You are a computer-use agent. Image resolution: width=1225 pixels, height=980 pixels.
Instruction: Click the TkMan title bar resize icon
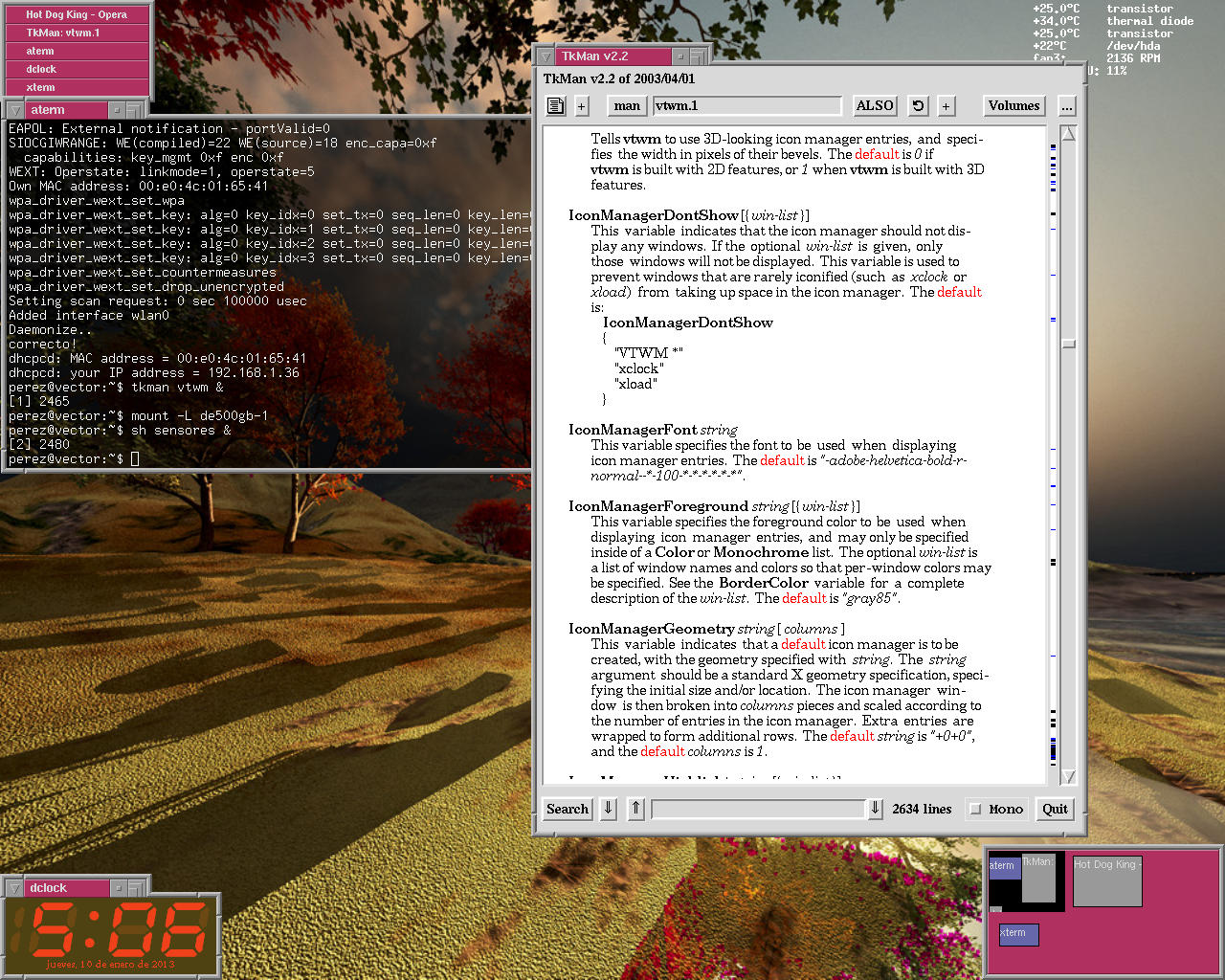pyautogui.click(x=698, y=57)
